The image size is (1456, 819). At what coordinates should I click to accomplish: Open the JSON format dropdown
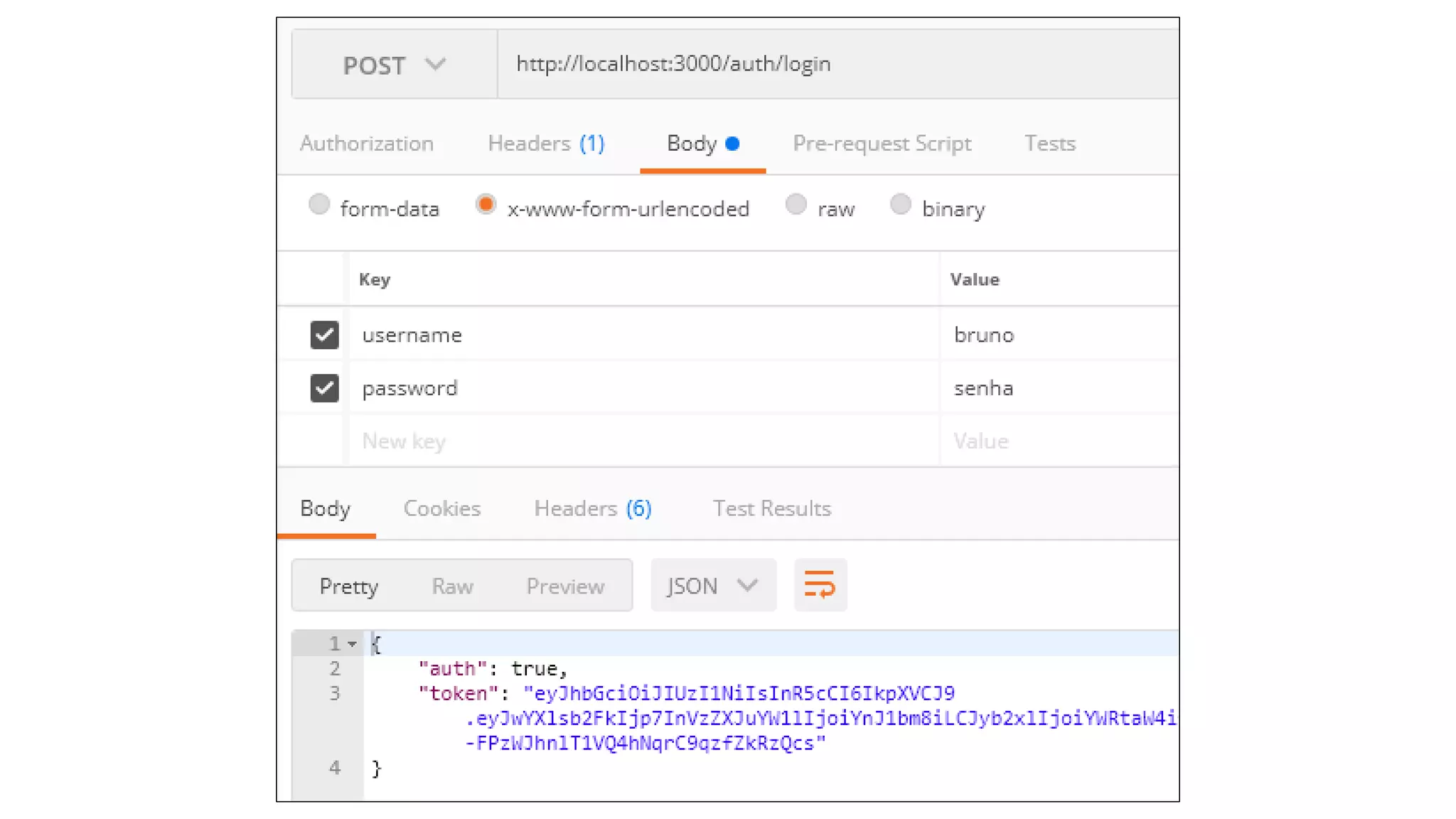tap(712, 586)
